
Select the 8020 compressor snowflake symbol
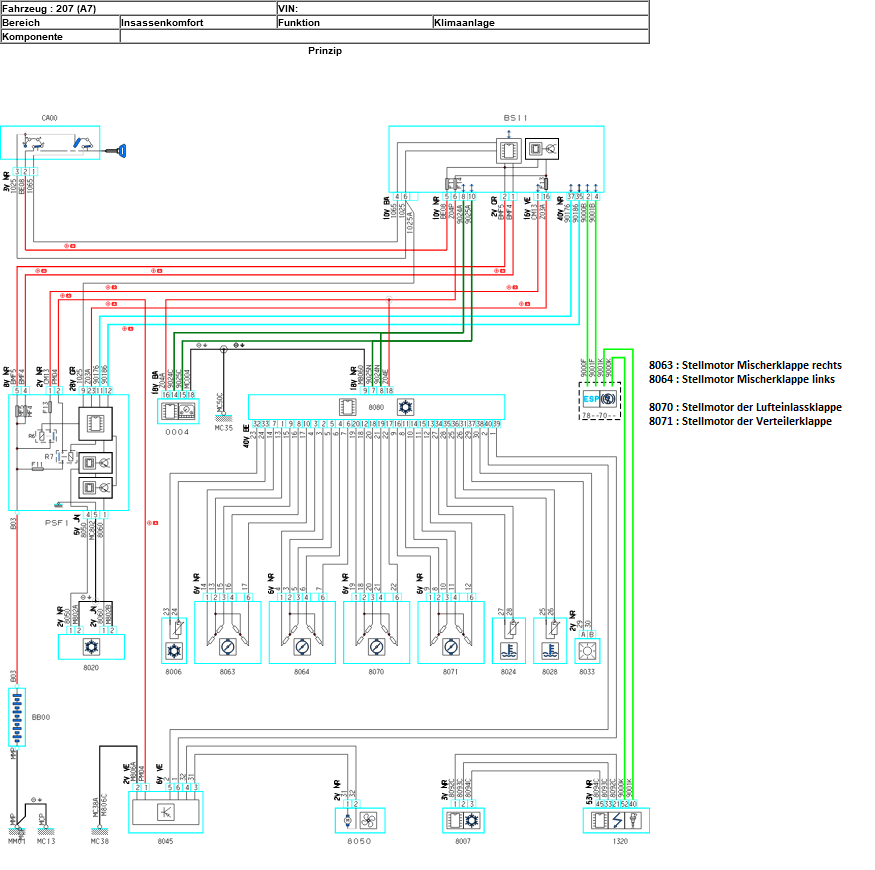pos(92,647)
